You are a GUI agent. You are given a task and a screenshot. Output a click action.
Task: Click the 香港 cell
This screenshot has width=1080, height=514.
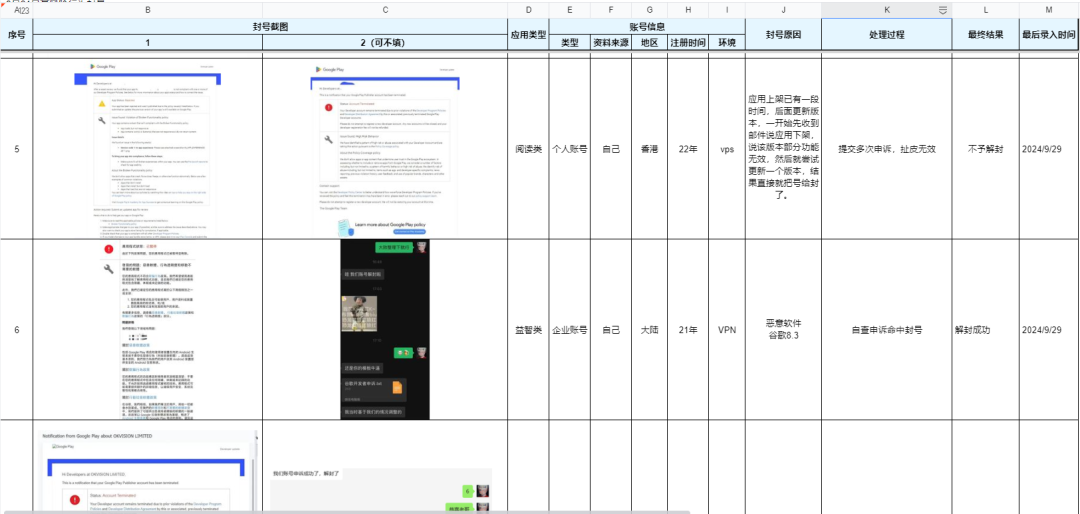click(x=650, y=149)
